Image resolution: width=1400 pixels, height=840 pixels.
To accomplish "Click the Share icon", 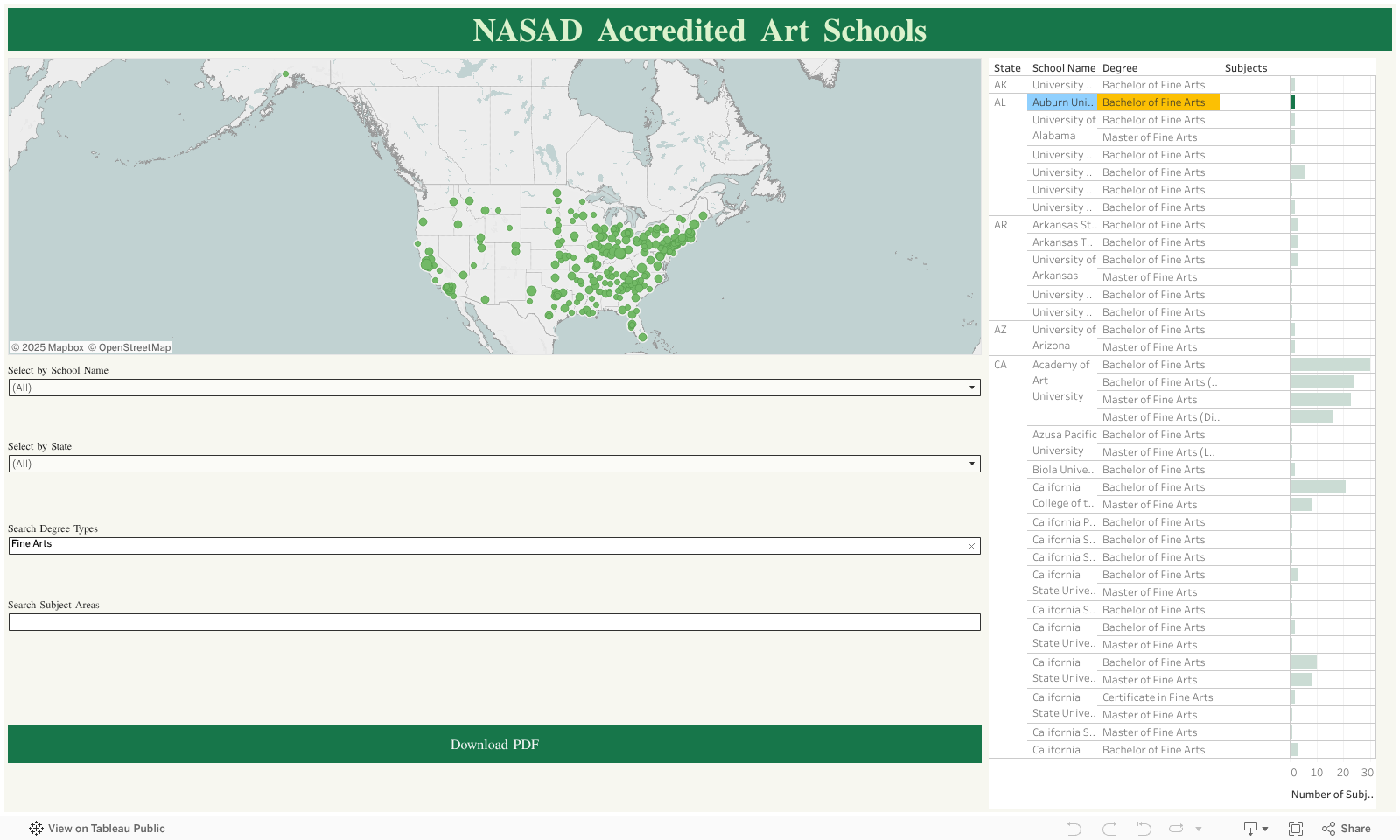I will (x=1329, y=829).
